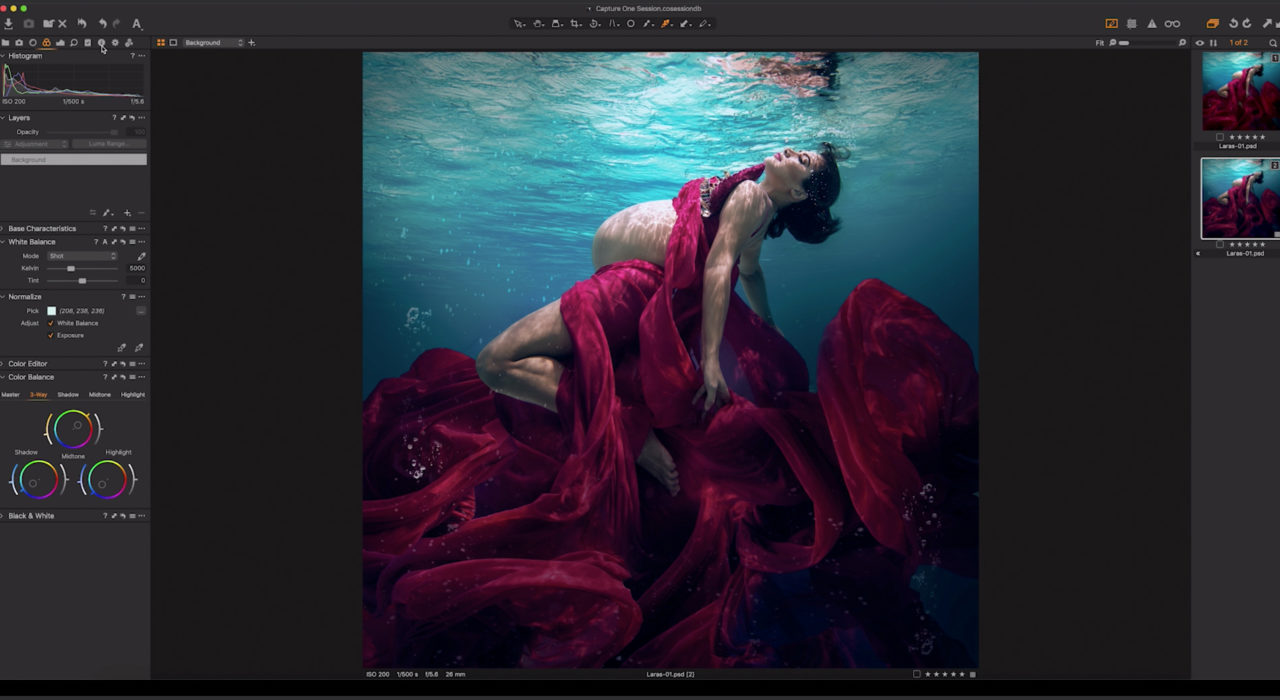Expand the Color Editor panel
The image size is (1280, 700).
[3, 364]
